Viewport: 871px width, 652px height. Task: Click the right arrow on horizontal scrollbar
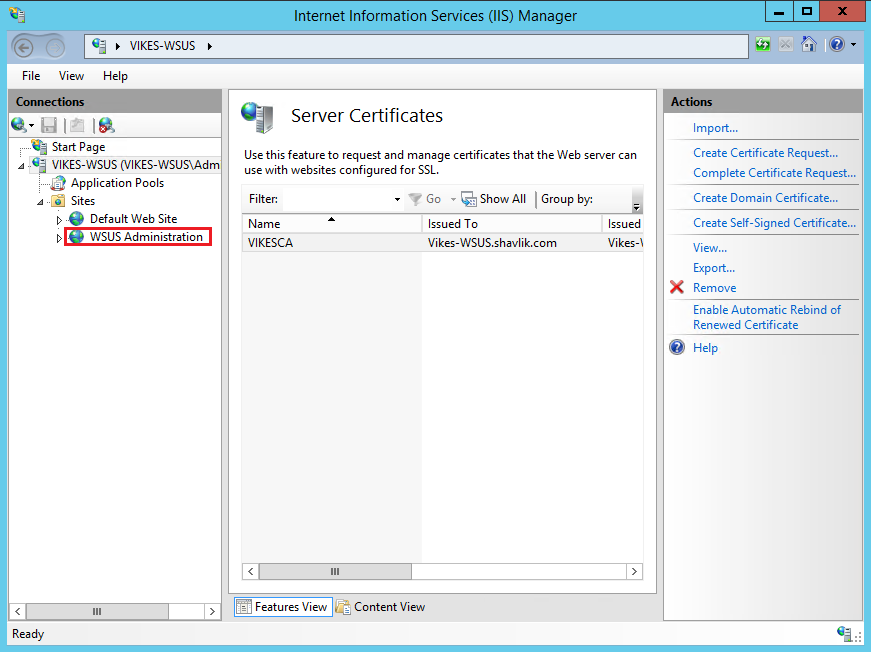(x=634, y=571)
